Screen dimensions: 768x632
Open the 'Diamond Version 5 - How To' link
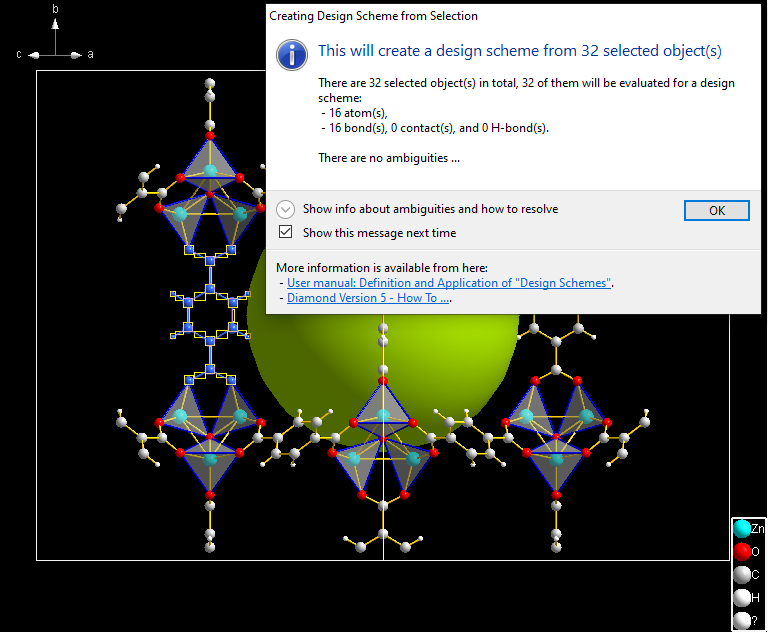click(x=368, y=297)
